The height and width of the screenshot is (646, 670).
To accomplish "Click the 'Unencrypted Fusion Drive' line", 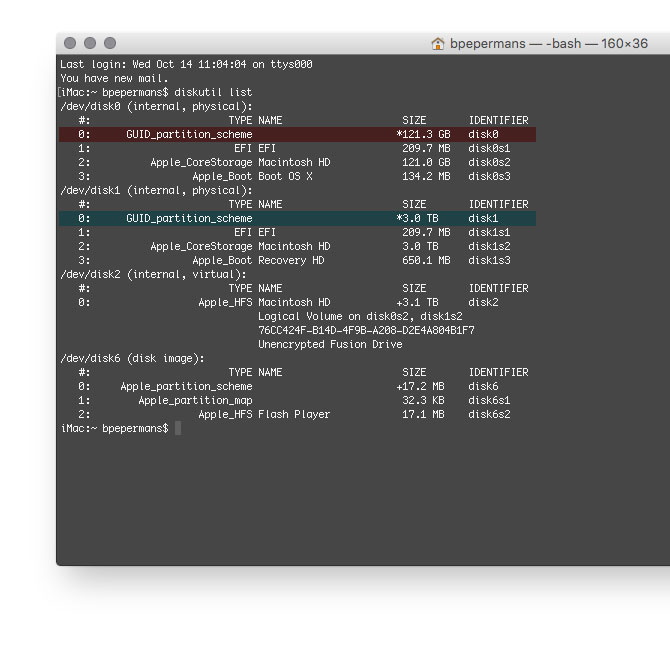I will click(x=330, y=344).
